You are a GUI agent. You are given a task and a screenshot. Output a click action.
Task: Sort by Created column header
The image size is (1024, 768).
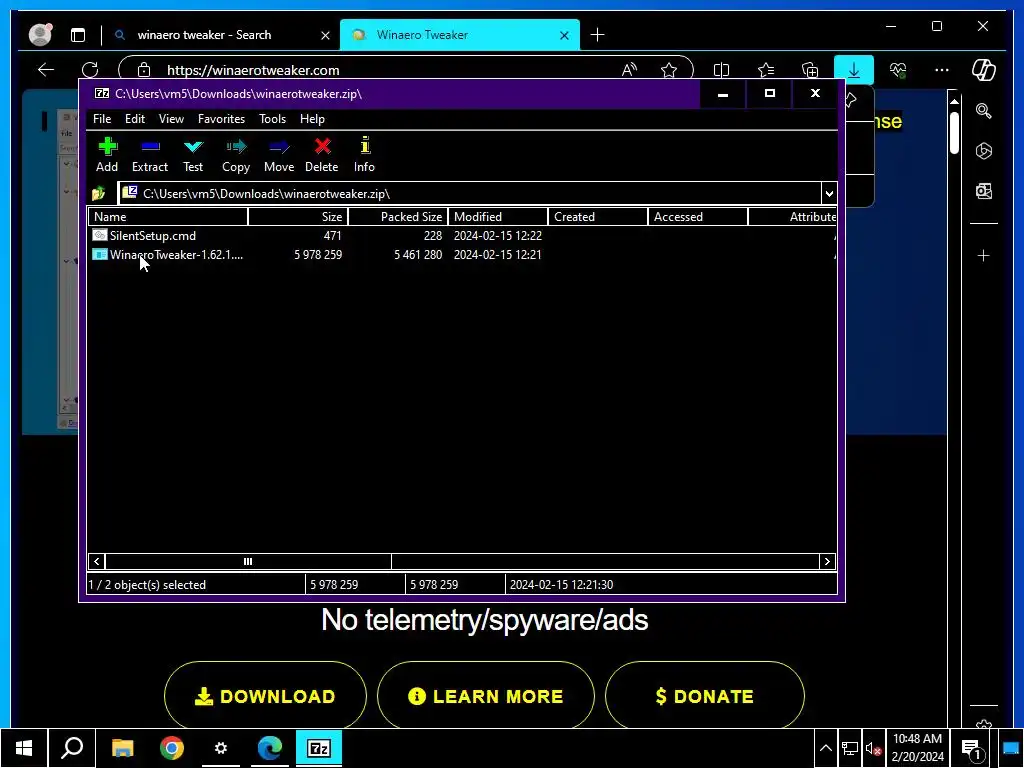pos(598,217)
